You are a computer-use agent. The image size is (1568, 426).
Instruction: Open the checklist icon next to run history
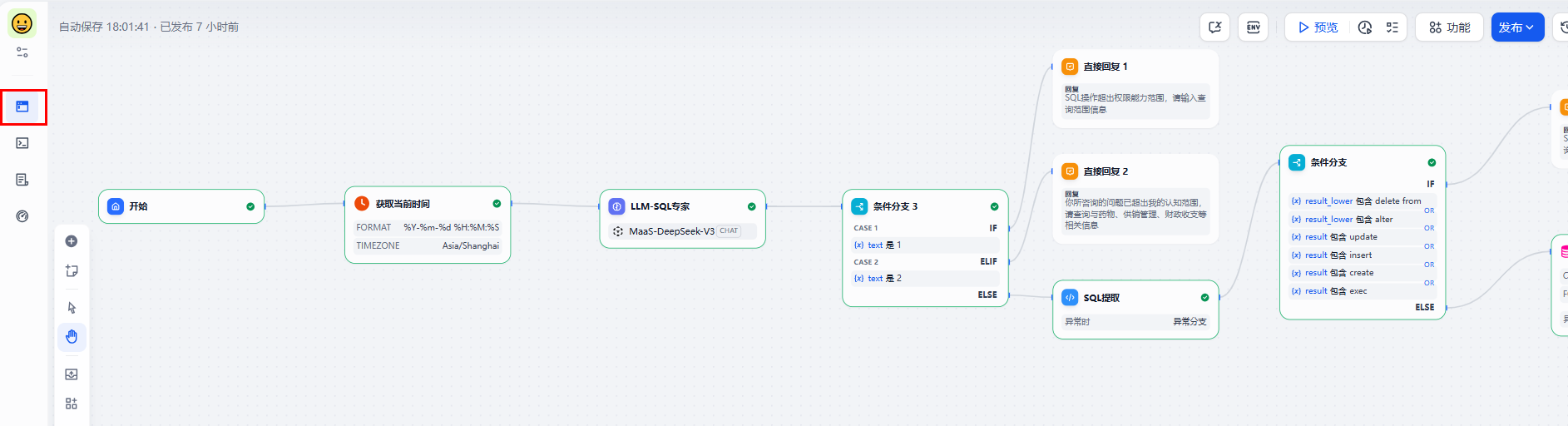pos(1392,27)
